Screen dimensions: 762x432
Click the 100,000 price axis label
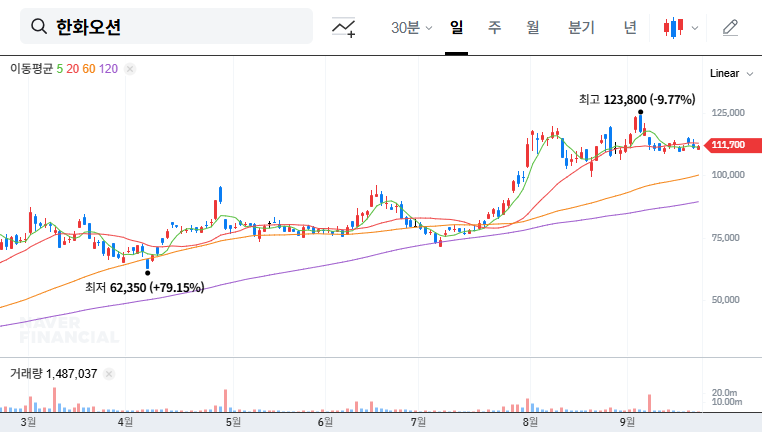tap(728, 175)
